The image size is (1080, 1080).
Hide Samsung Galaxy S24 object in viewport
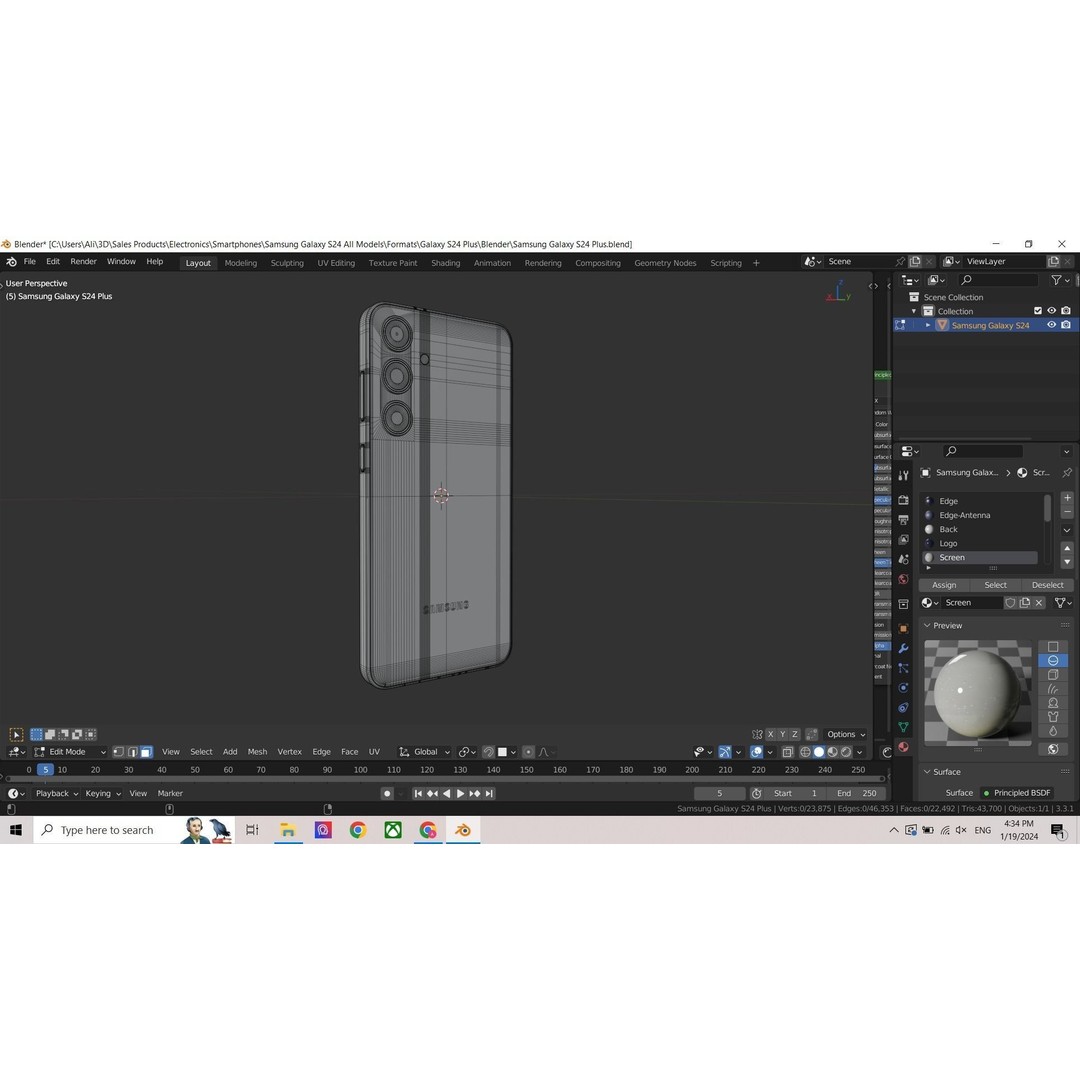(1052, 325)
